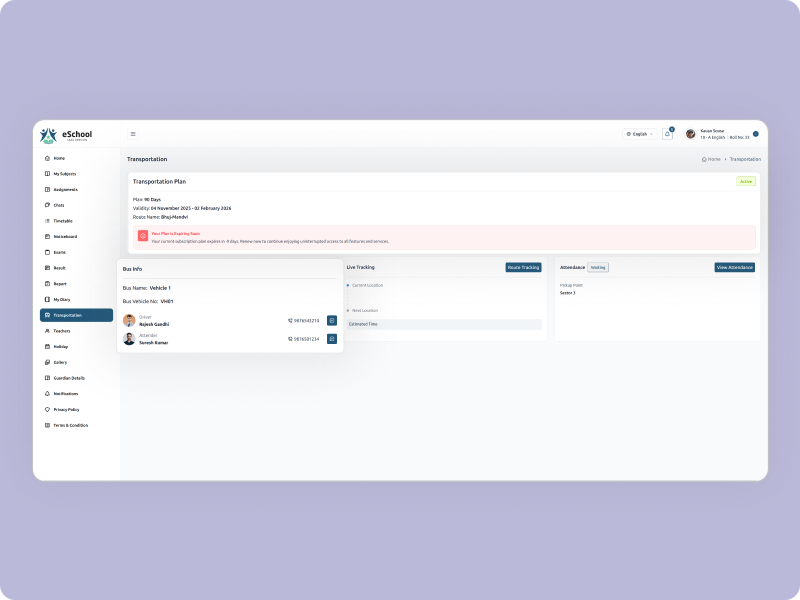The height and width of the screenshot is (600, 800).
Task: Call driver number 9876543210
Action: pyautogui.click(x=304, y=320)
